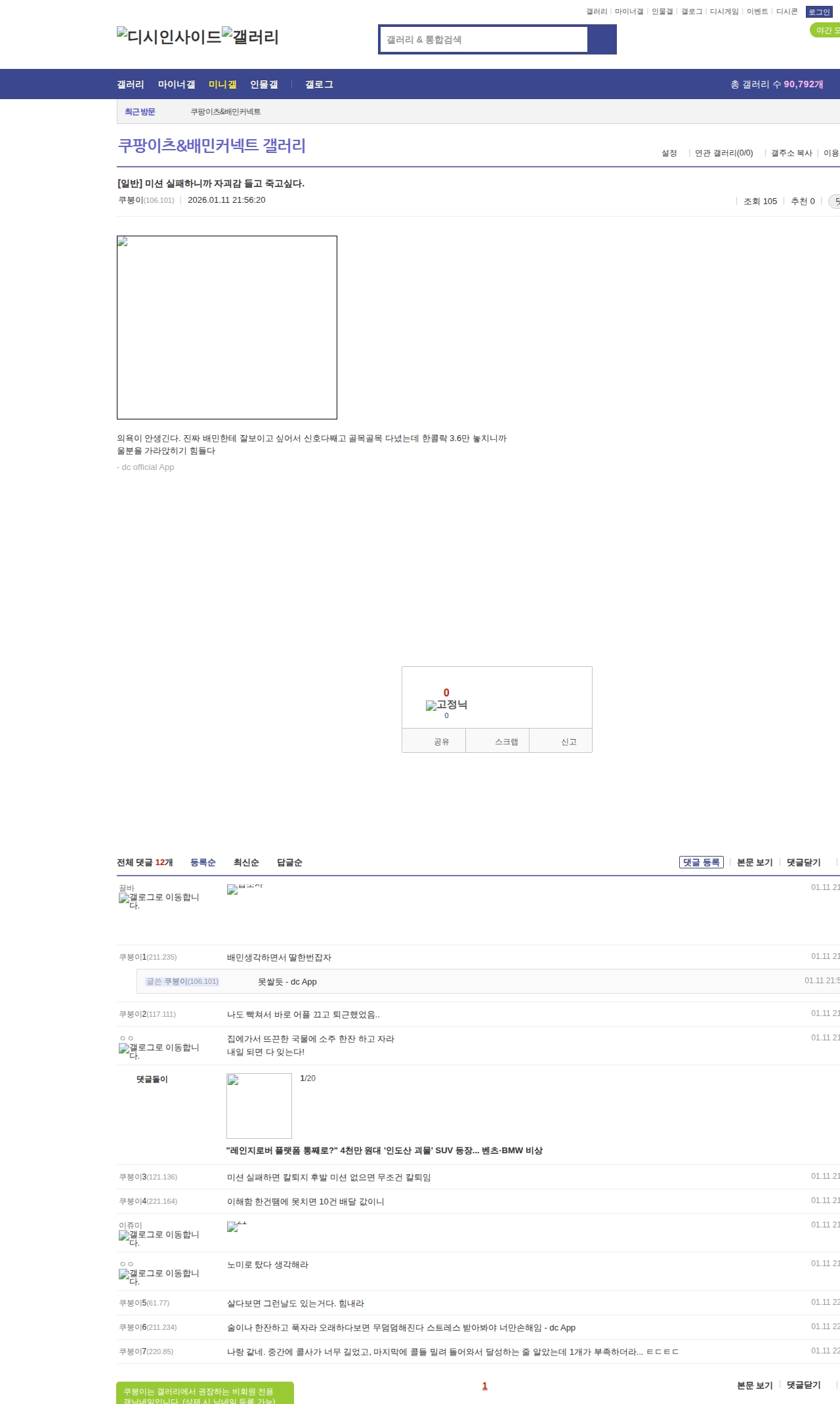The height and width of the screenshot is (1404, 840).
Task: Click the 댓글돌이 label
Action: pos(152,1079)
